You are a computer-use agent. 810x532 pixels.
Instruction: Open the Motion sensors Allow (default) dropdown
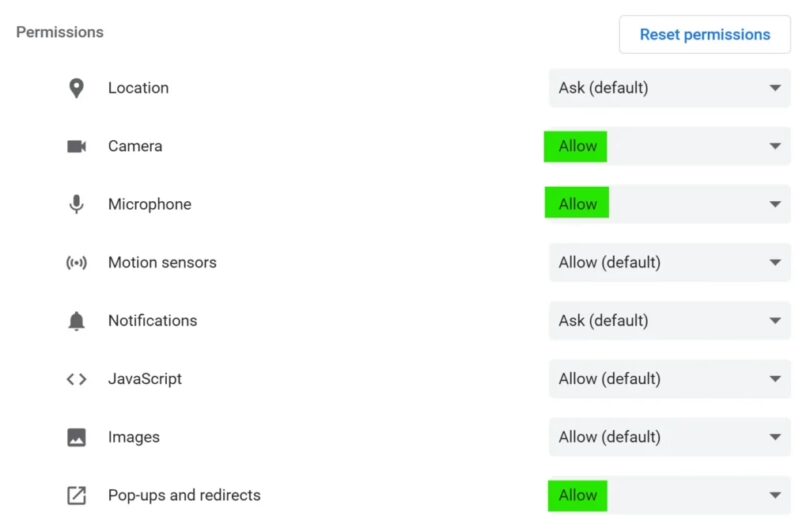669,262
